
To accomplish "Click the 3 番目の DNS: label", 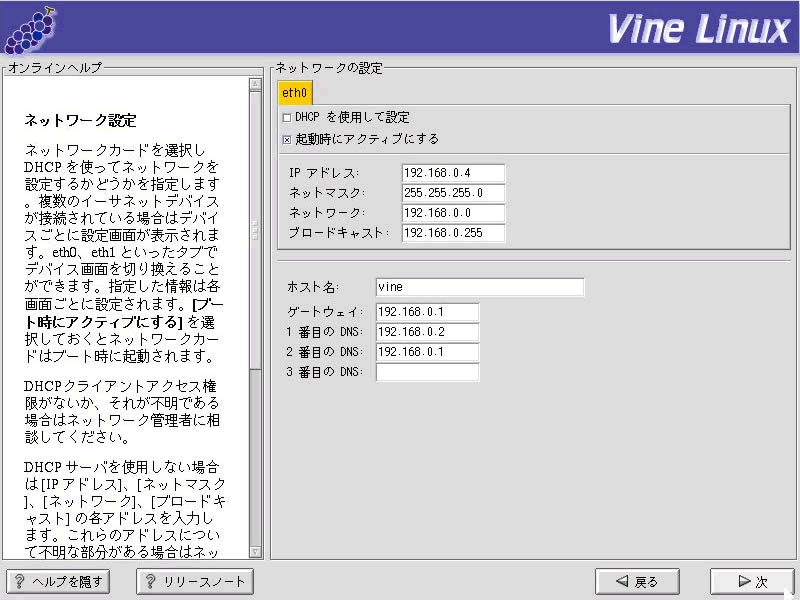I will [325, 372].
